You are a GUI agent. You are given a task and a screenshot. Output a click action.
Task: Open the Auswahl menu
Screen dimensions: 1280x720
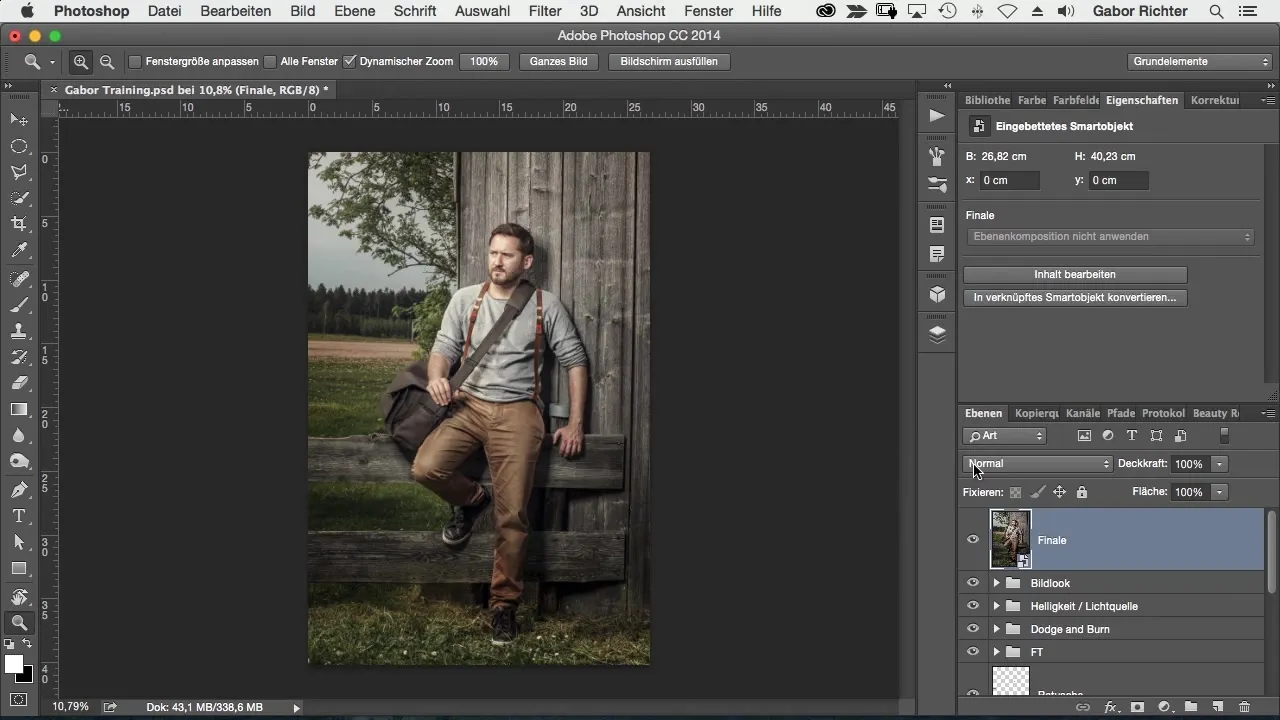[482, 11]
